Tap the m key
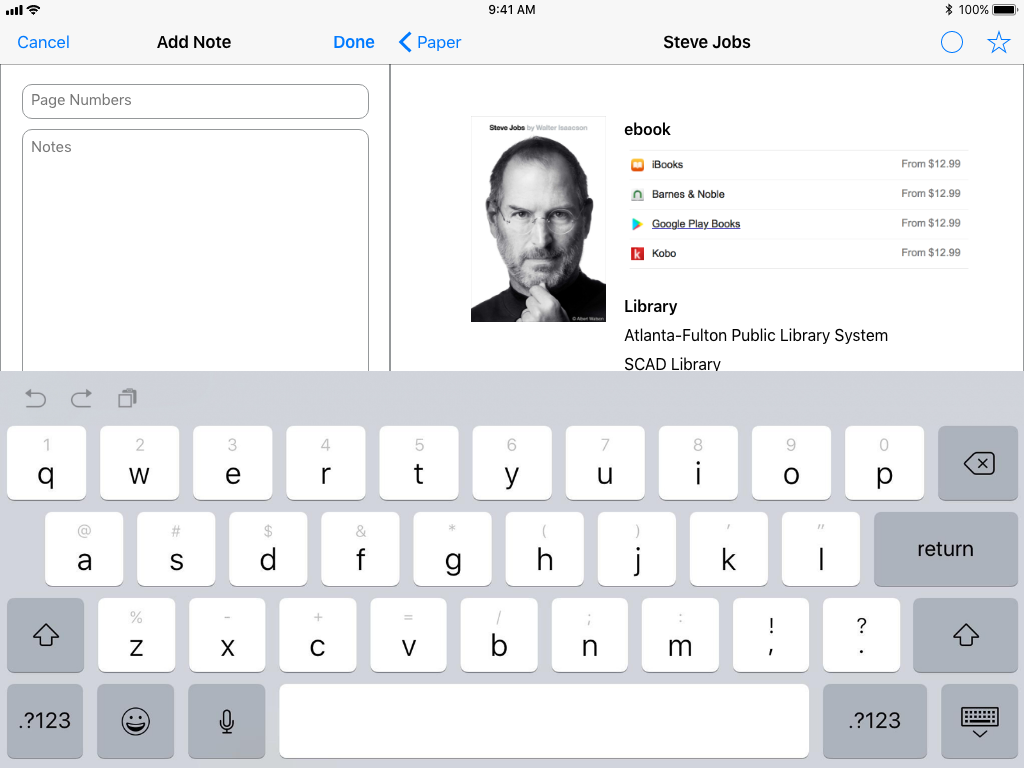Viewport: 1024px width, 768px height. (680, 635)
